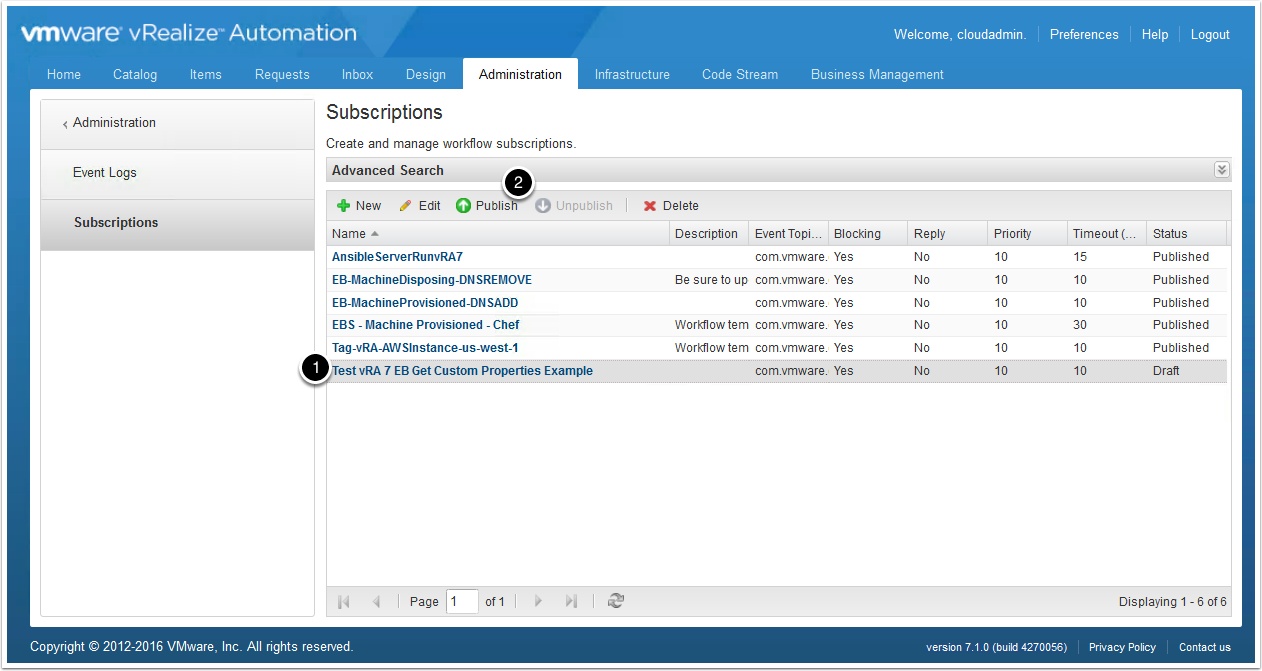Click the Timeout value 15
Image resolution: width=1262 pixels, height=671 pixels.
pyautogui.click(x=1080, y=257)
